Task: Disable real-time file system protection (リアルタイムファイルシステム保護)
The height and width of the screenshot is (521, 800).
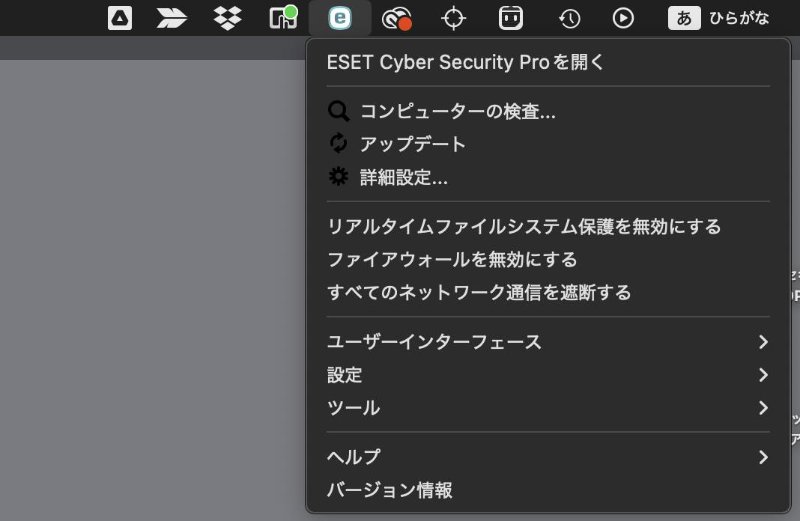Action: 524,227
